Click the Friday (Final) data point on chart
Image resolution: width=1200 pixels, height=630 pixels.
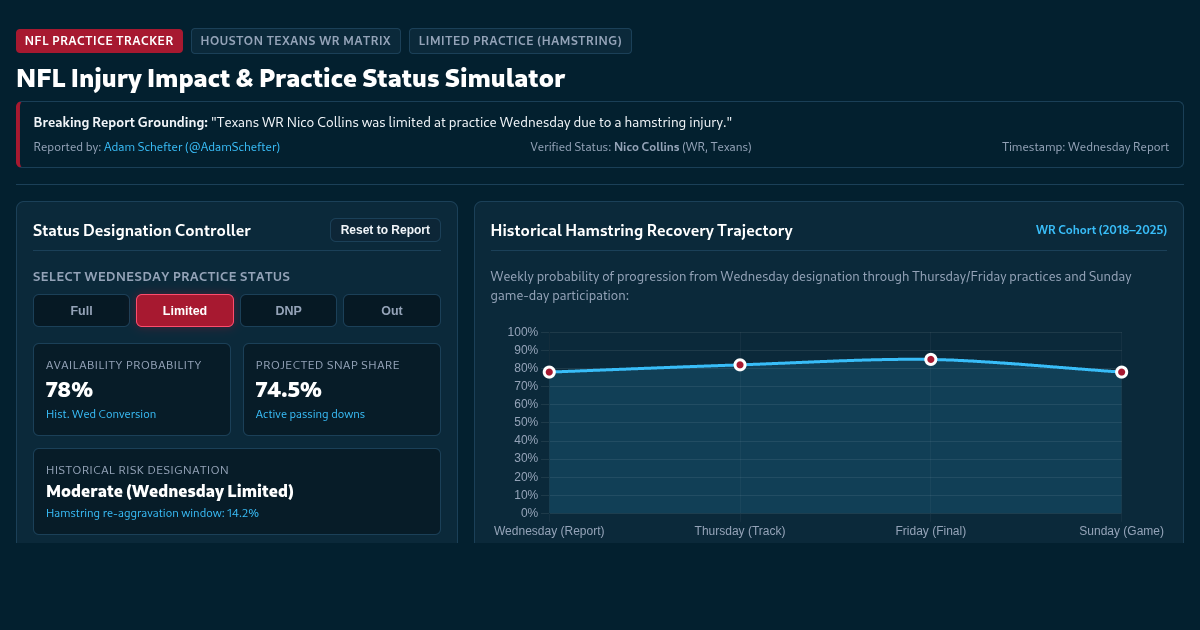pos(931,359)
